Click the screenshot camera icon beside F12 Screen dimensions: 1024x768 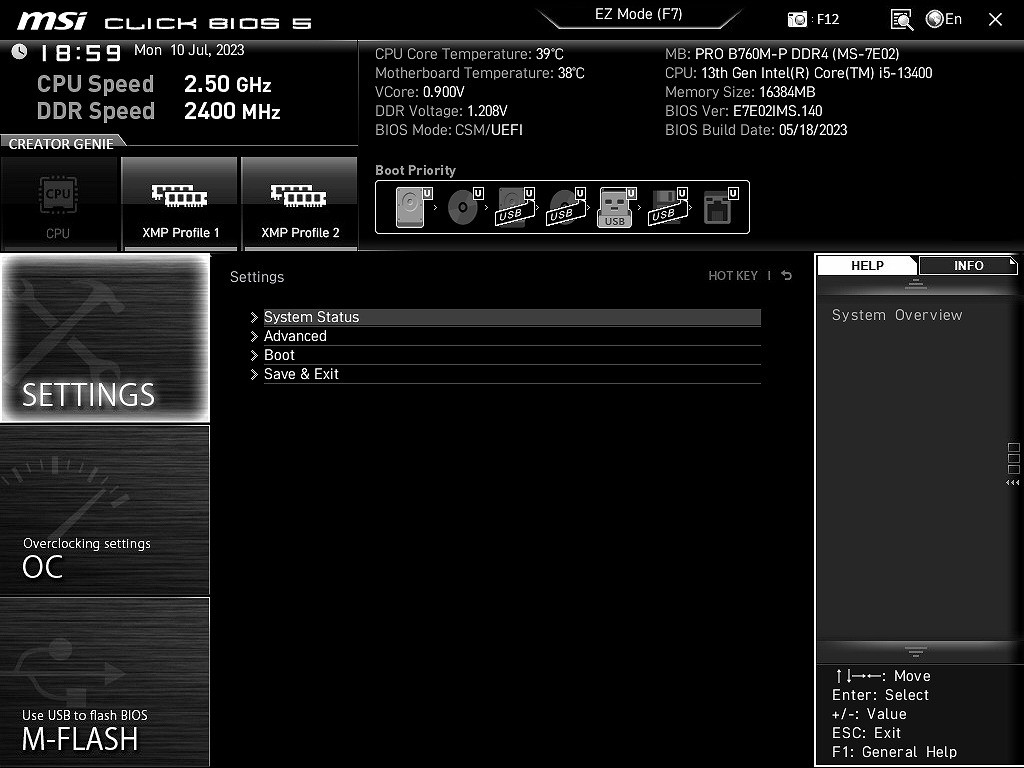797,20
